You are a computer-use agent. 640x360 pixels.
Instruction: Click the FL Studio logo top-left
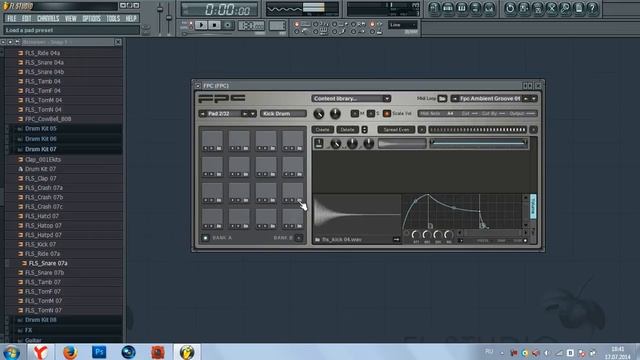tap(18, 6)
